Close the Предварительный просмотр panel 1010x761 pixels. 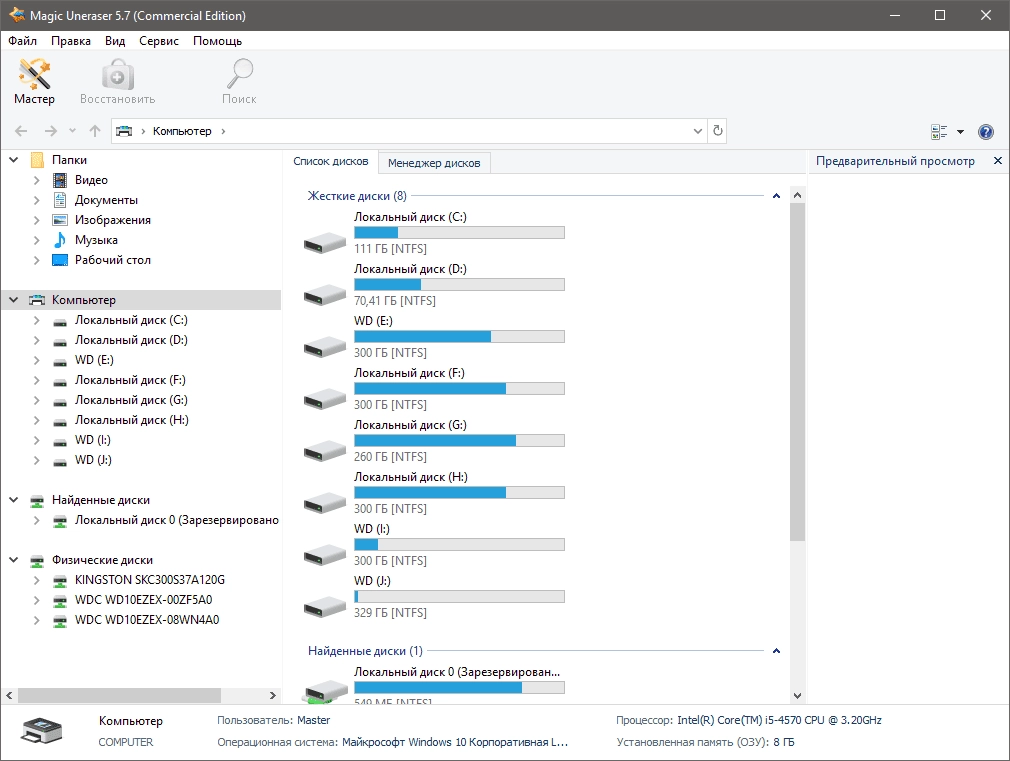coord(998,160)
